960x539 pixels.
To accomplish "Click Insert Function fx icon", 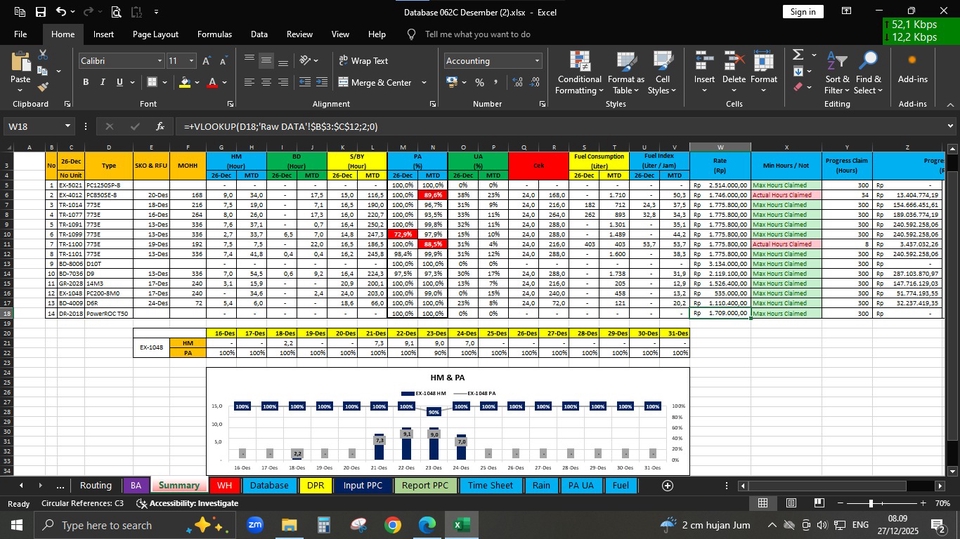I will click(x=160, y=126).
